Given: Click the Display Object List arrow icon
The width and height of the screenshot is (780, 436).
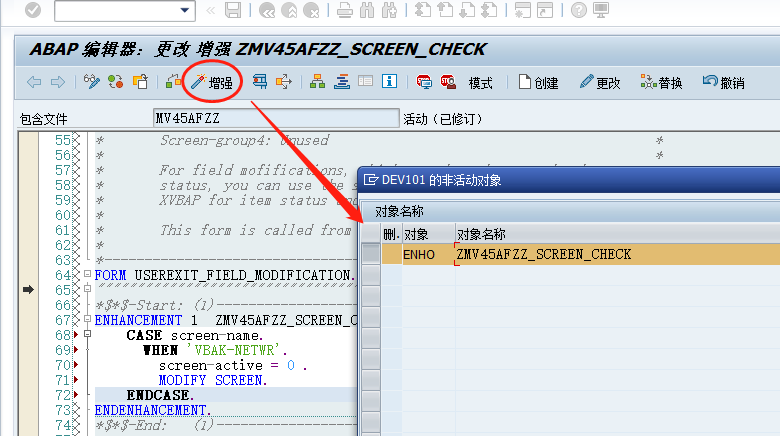Looking at the screenshot, I should (284, 82).
